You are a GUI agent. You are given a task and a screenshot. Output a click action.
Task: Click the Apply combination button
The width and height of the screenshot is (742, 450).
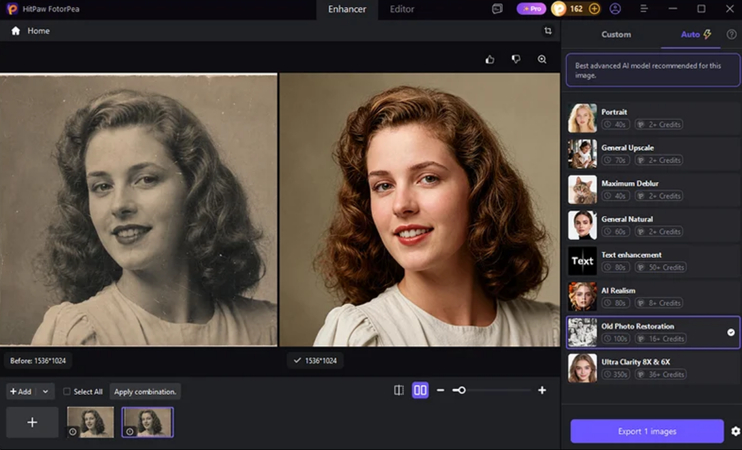click(x=145, y=391)
